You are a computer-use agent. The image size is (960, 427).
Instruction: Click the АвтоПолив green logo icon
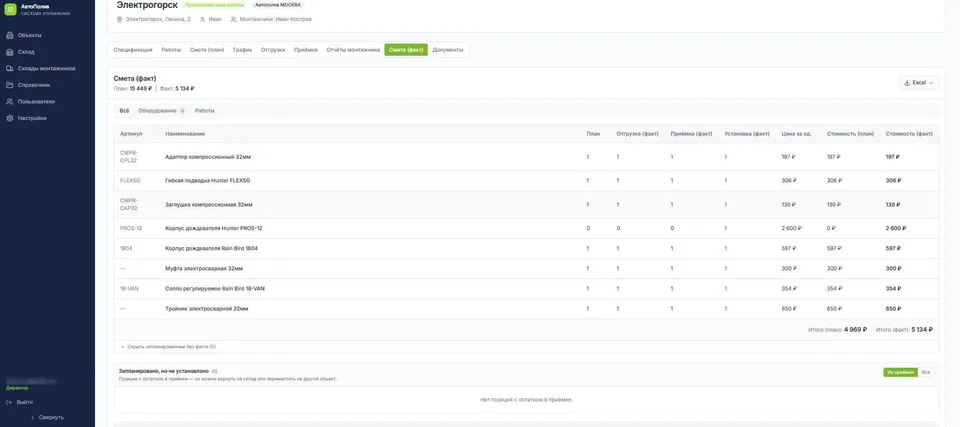pyautogui.click(x=10, y=9)
